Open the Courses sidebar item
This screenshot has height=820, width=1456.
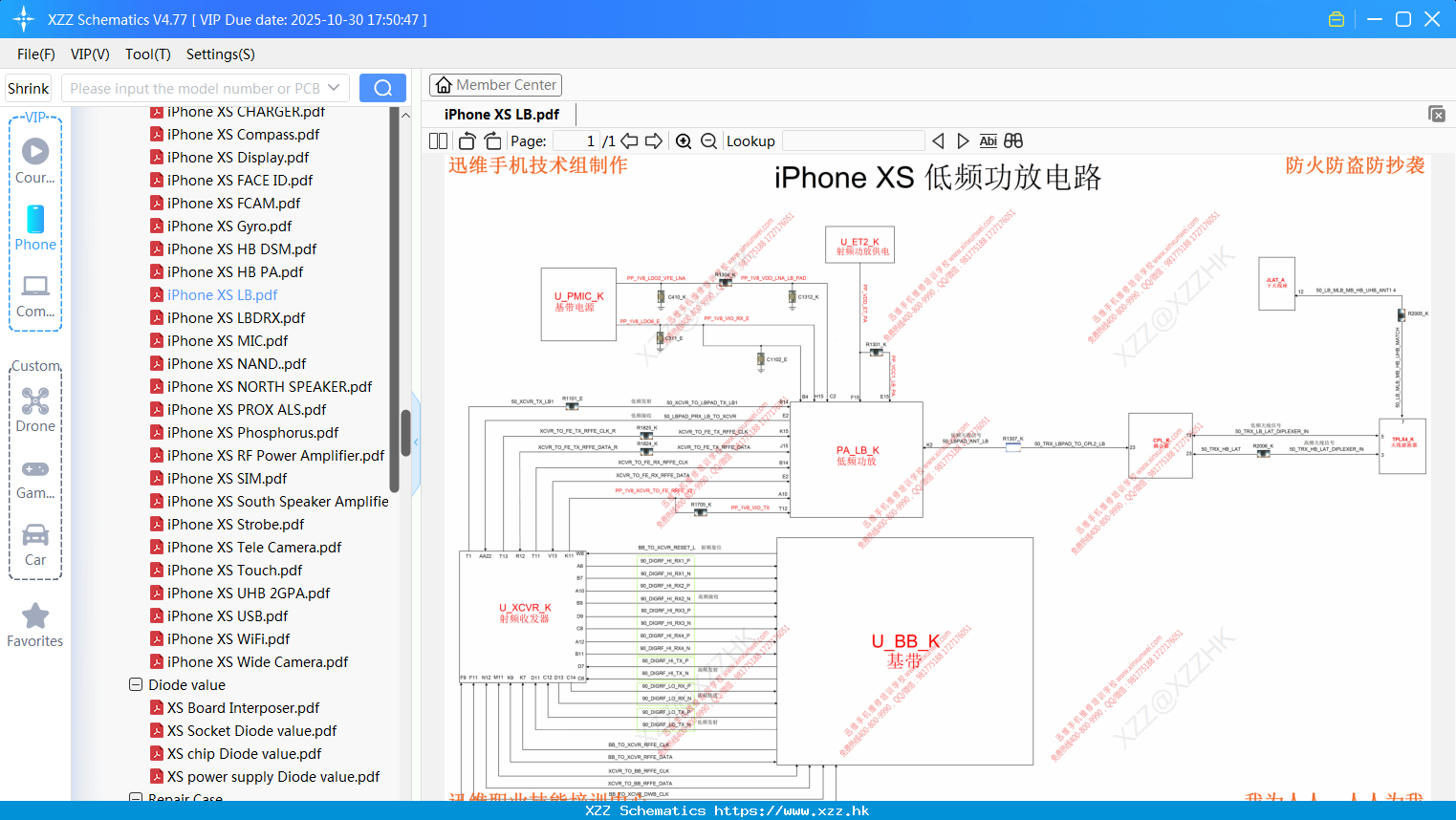pos(35,161)
